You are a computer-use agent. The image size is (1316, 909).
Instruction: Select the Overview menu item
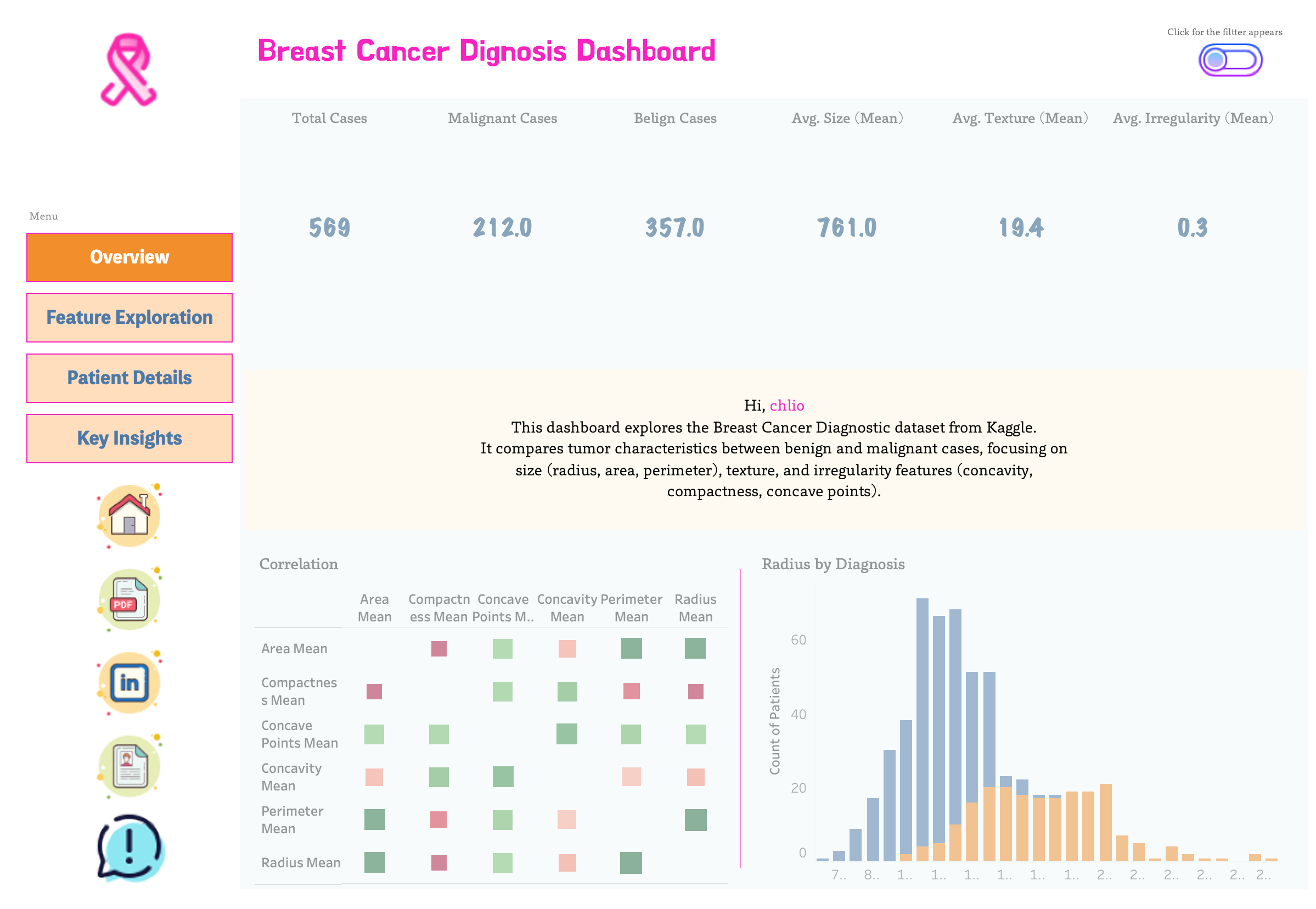(130, 257)
